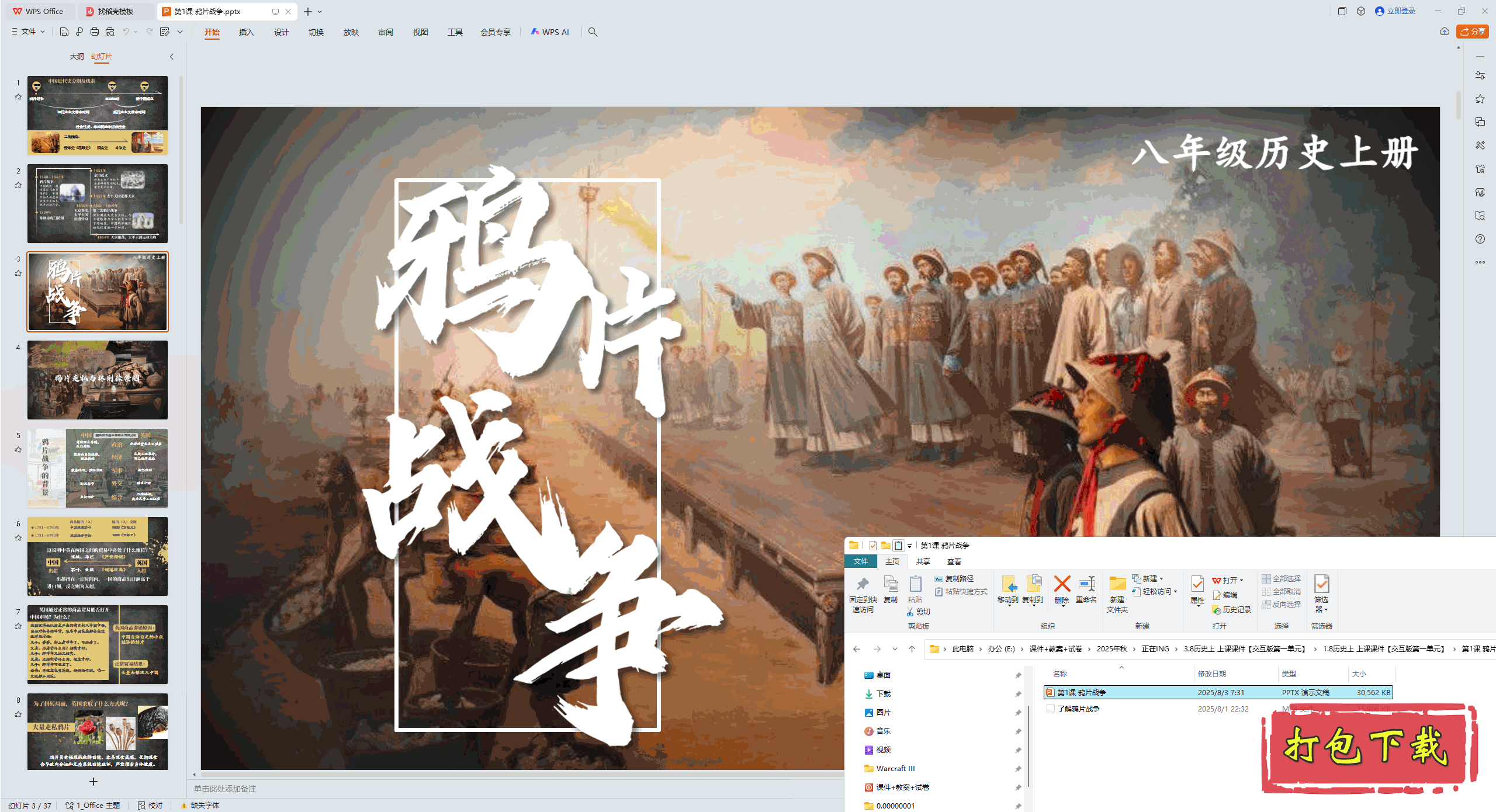Switch to the 大纲 outline tab
Viewport: 1496px width, 812px height.
coord(77,57)
